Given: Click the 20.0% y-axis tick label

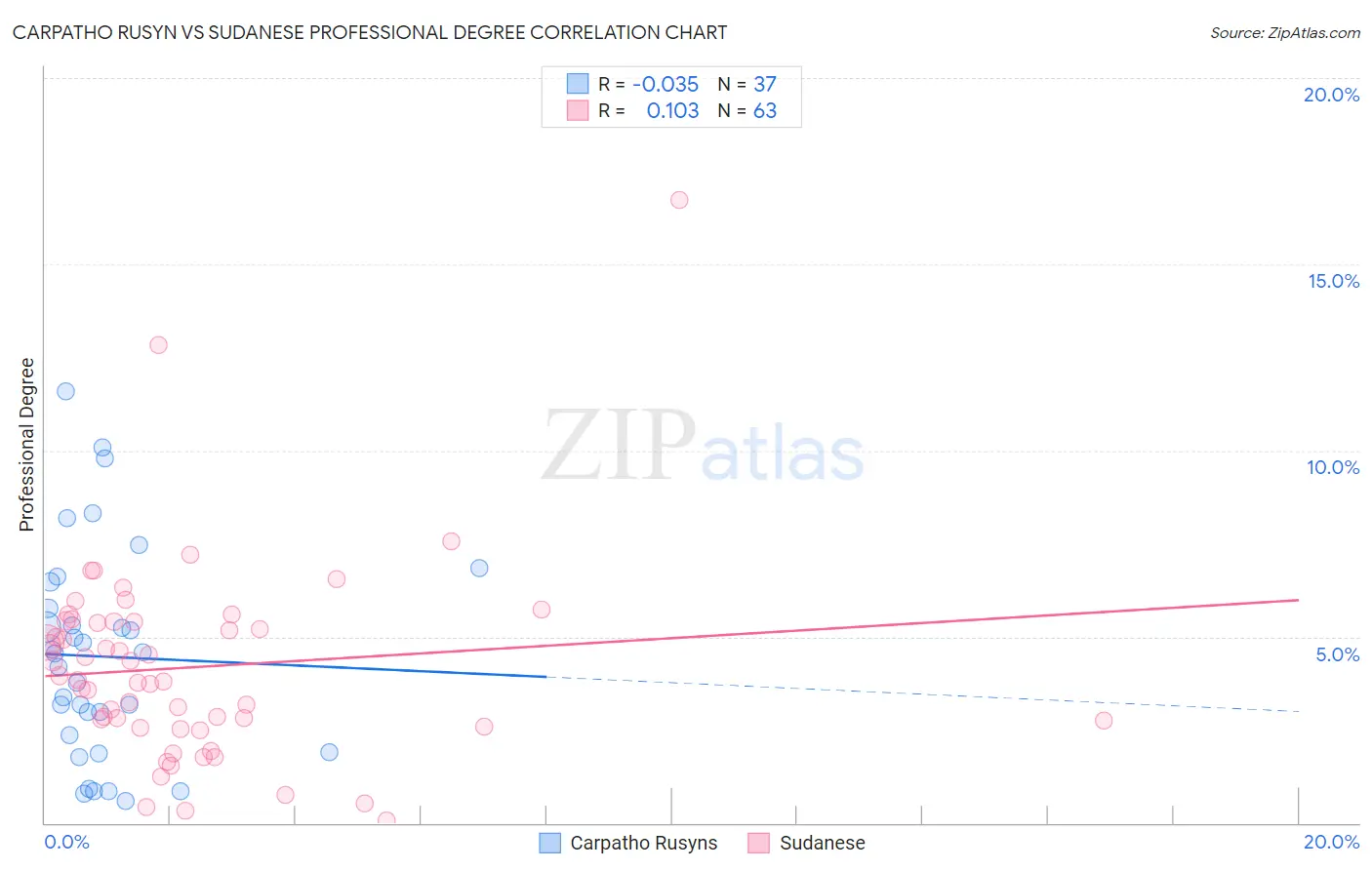Looking at the screenshot, I should pyautogui.click(x=1331, y=95).
